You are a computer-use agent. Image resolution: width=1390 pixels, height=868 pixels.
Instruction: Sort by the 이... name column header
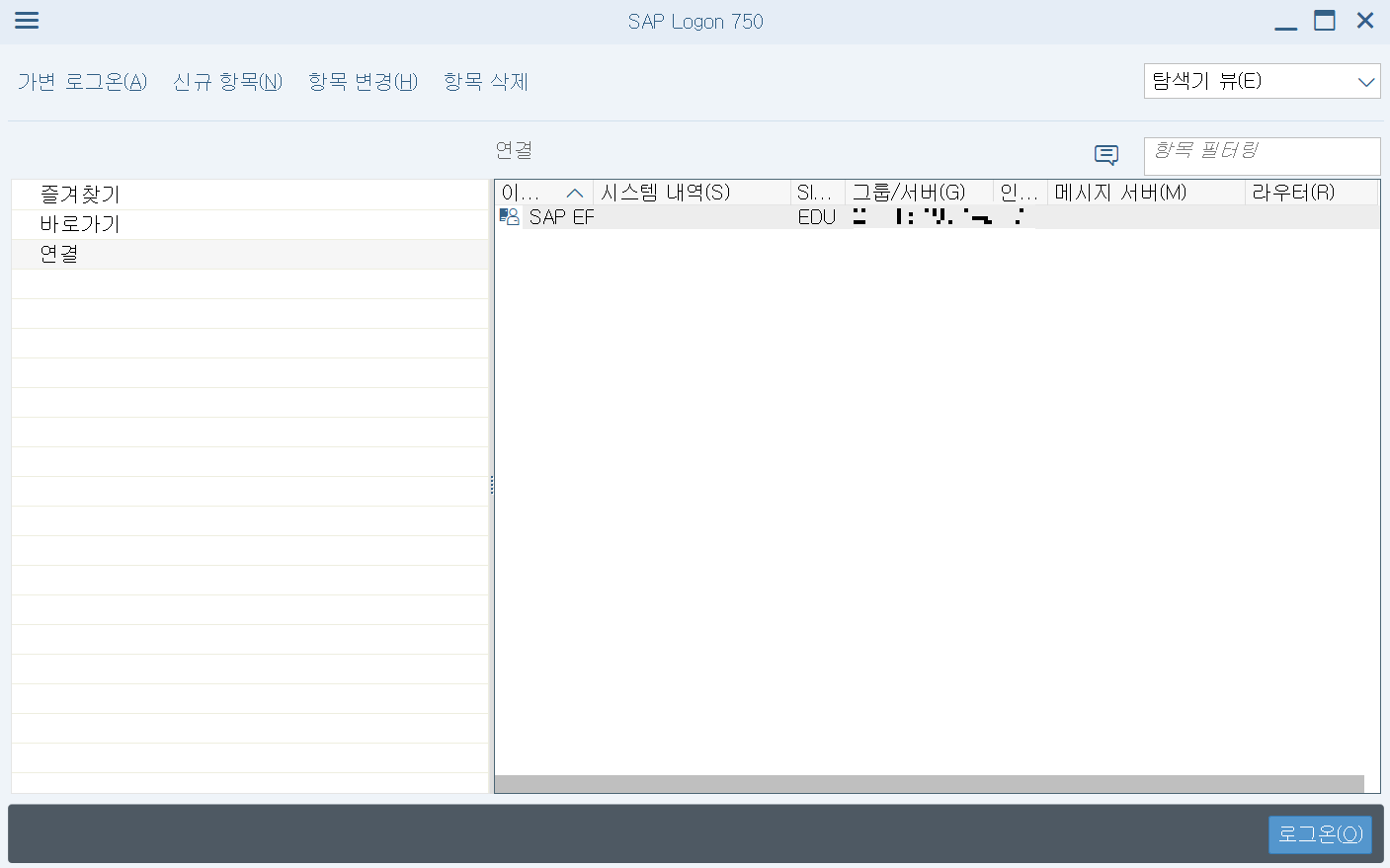[x=543, y=193]
